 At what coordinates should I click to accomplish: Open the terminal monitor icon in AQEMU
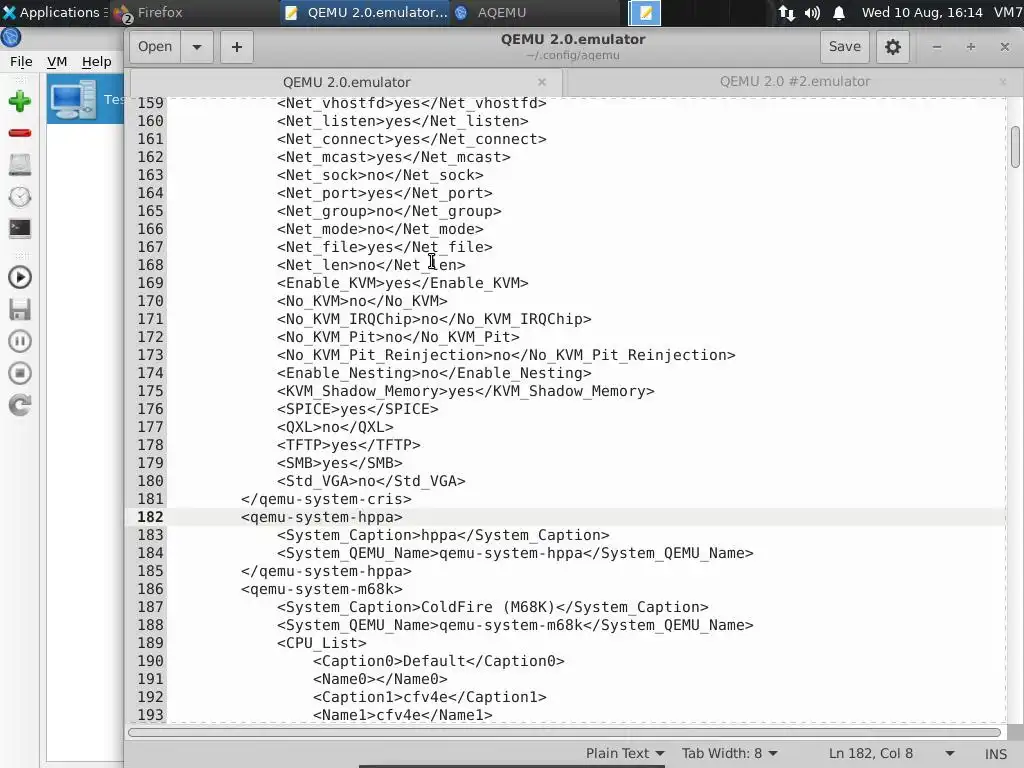[x=20, y=228]
